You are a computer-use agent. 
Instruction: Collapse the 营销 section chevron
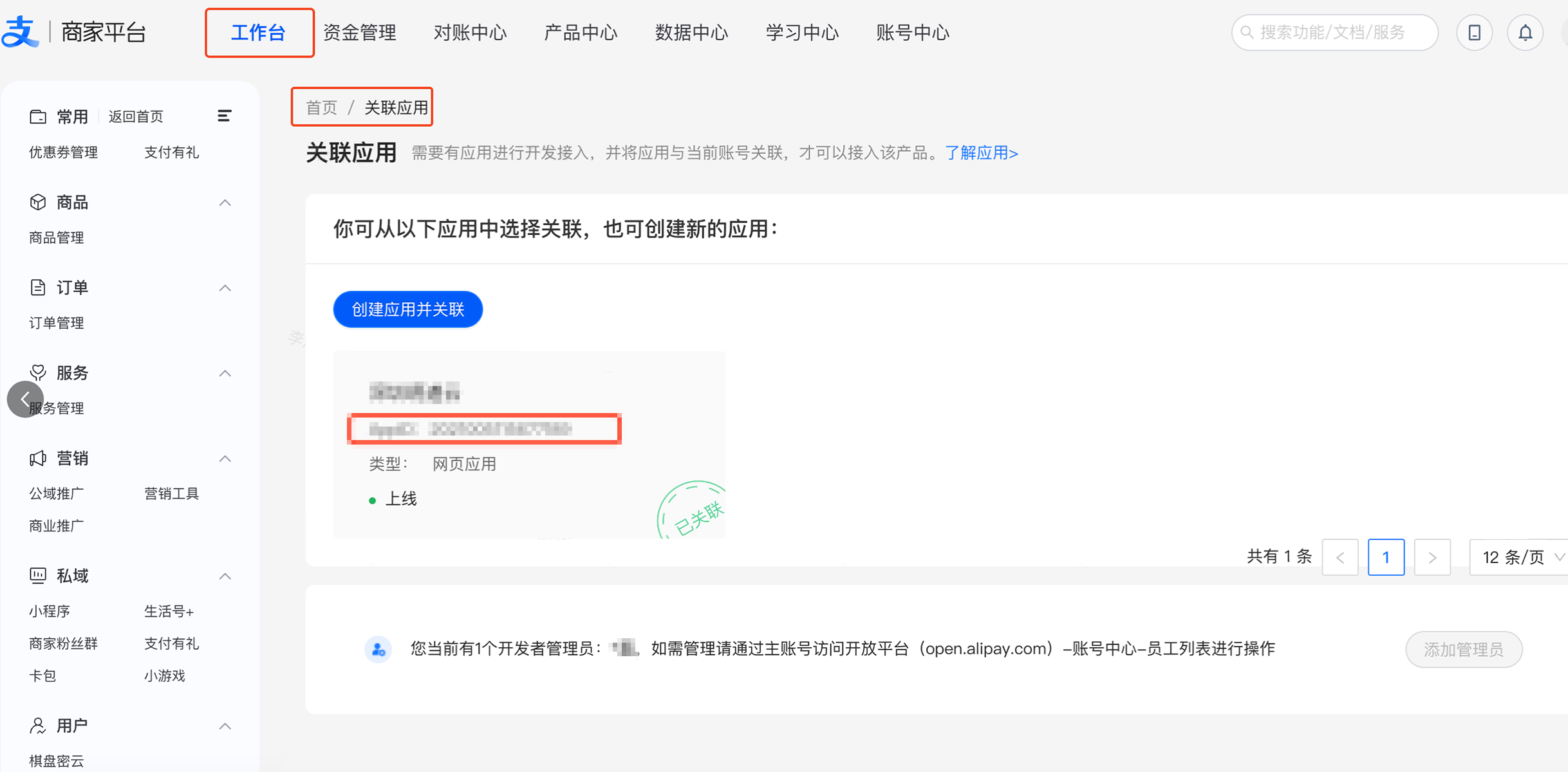pos(225,458)
